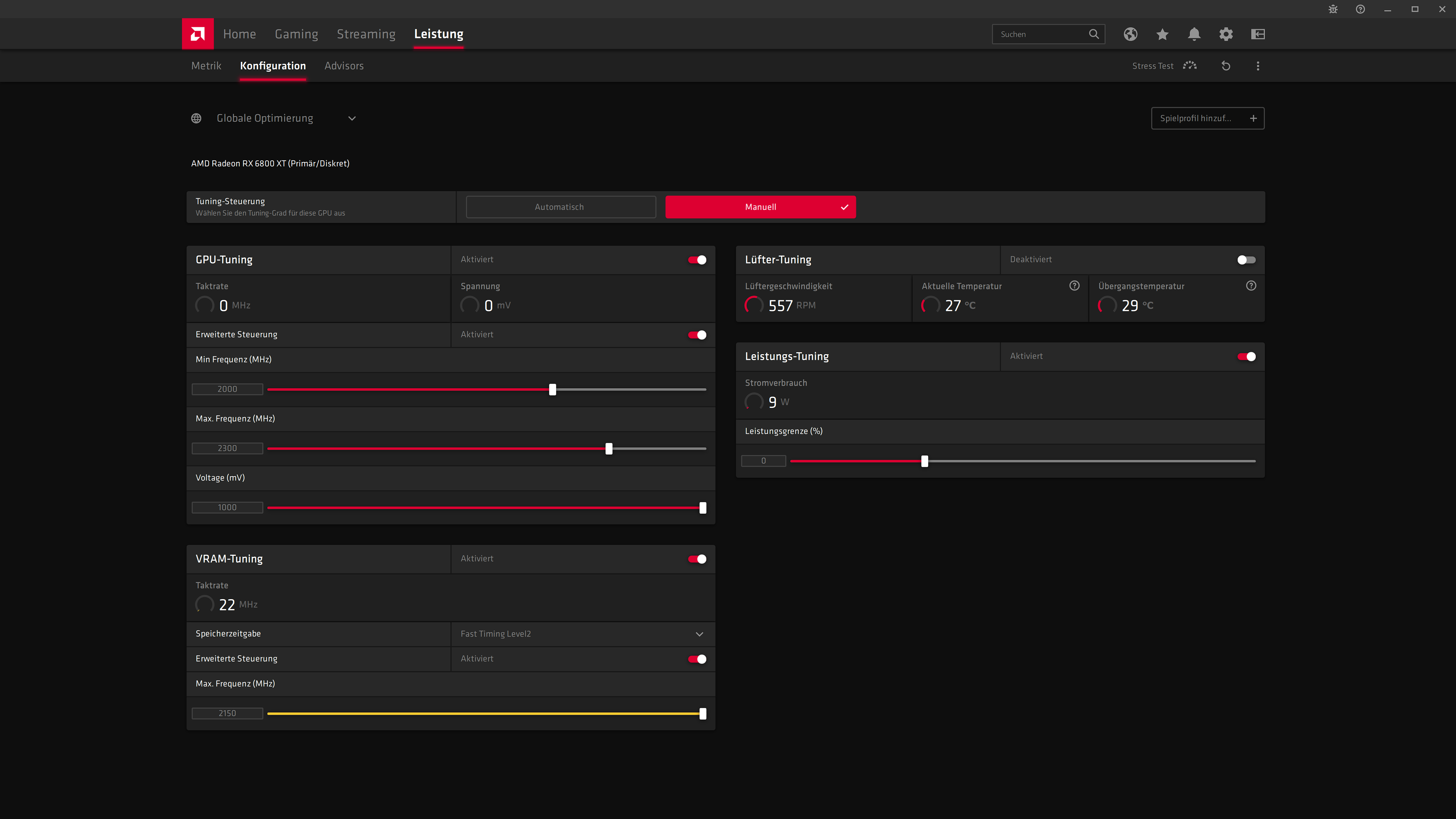Open the web browser globe icon

[x=1130, y=34]
